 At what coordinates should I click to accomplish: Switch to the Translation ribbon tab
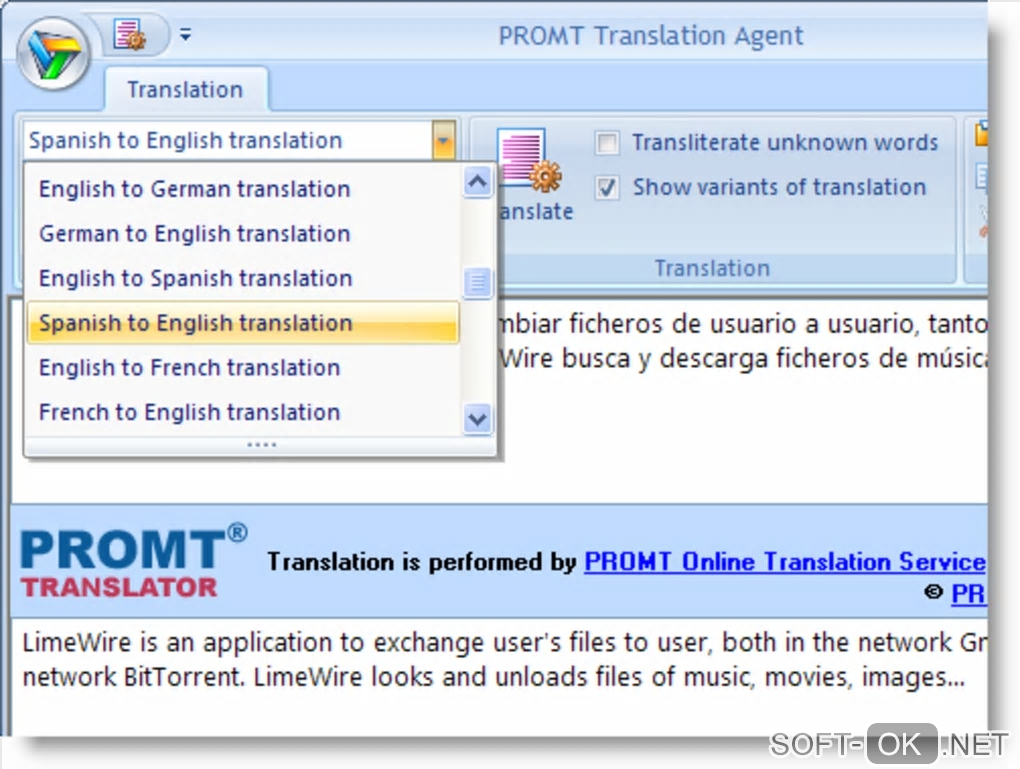tap(185, 89)
